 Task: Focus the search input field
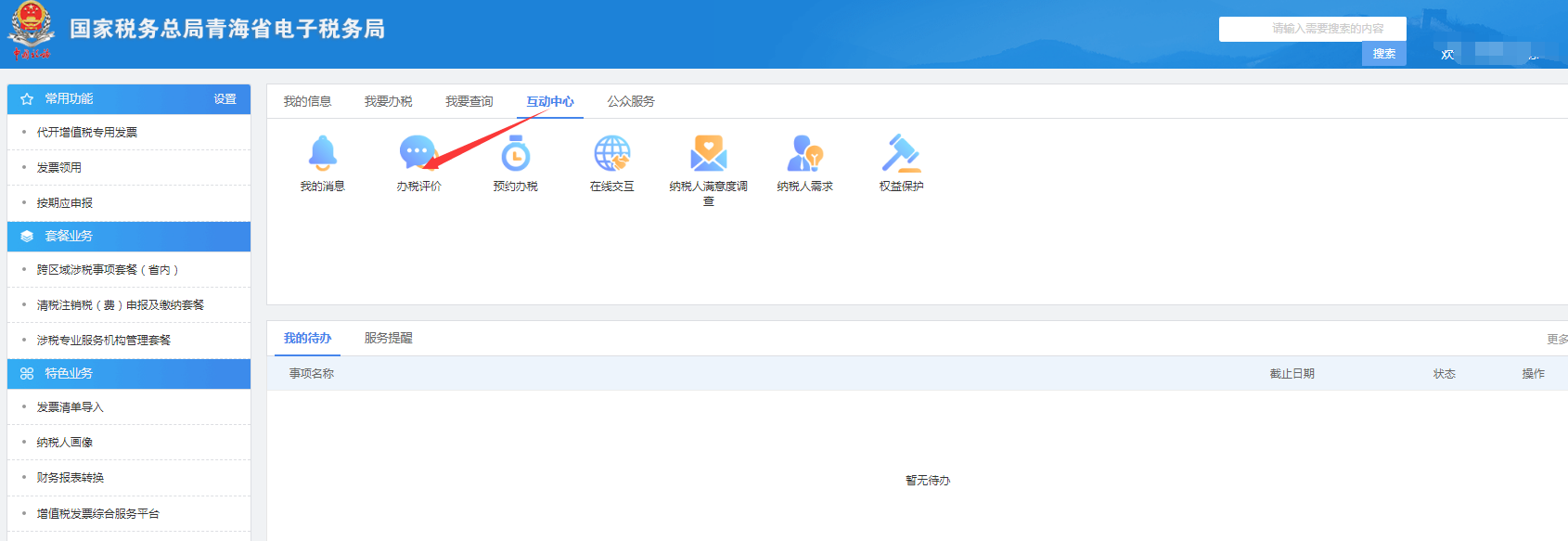1313,29
